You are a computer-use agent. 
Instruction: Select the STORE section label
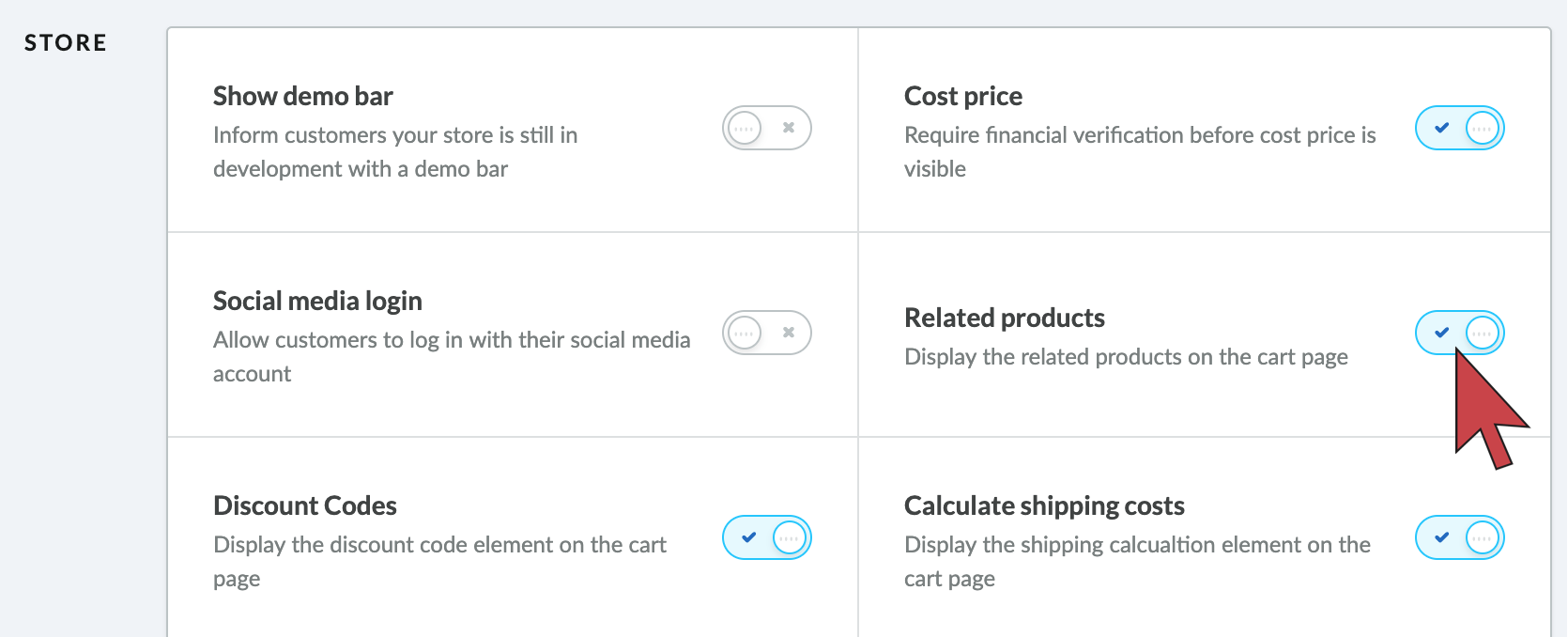[66, 43]
